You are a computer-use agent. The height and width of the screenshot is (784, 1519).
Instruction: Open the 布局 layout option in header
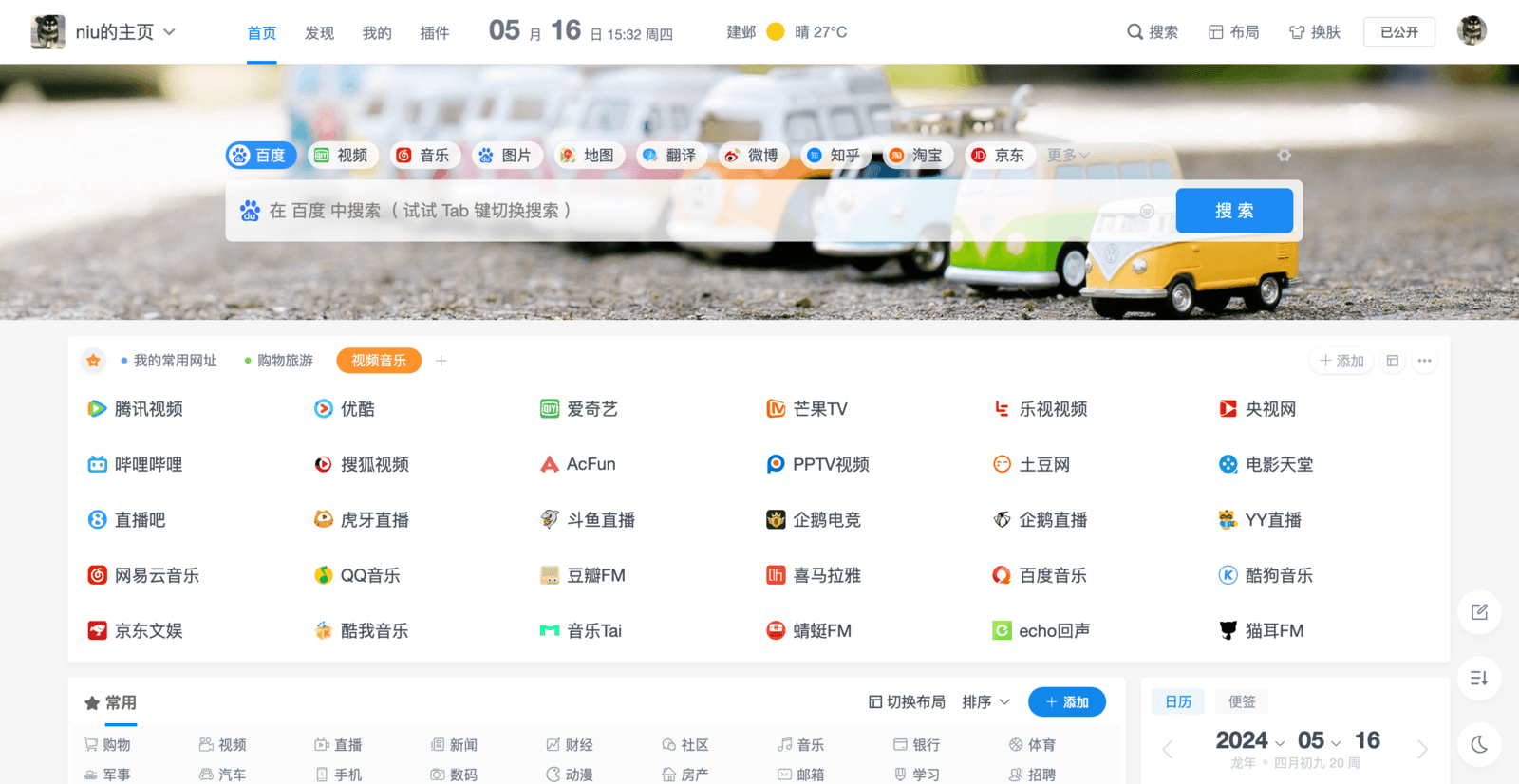(x=1233, y=32)
